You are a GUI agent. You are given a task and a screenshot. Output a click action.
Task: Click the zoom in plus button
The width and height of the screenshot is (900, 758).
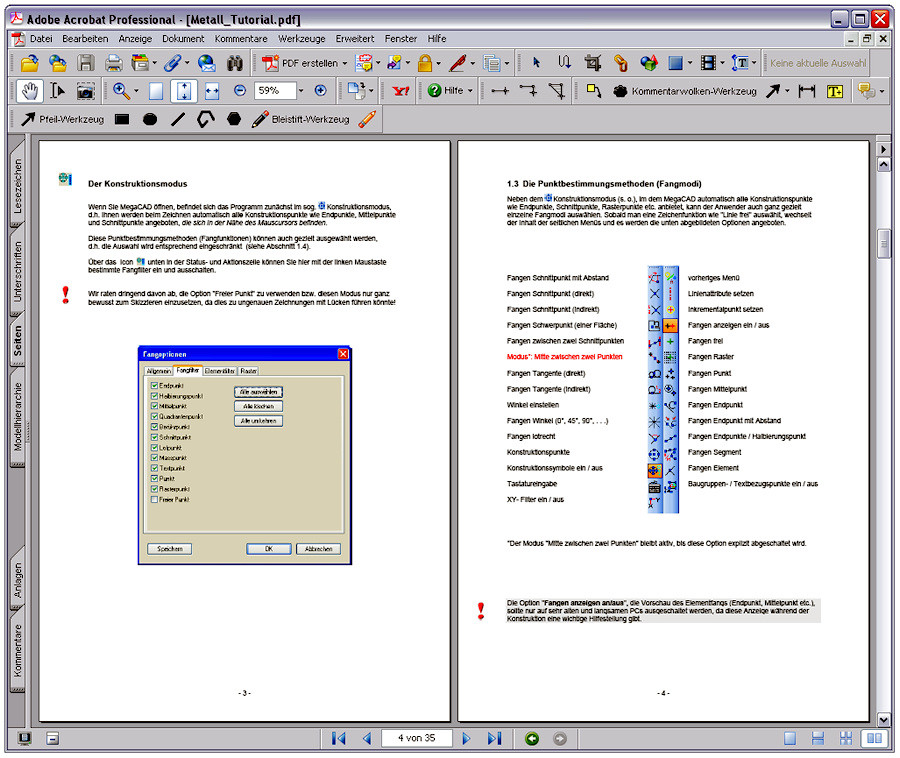pyautogui.click(x=320, y=91)
